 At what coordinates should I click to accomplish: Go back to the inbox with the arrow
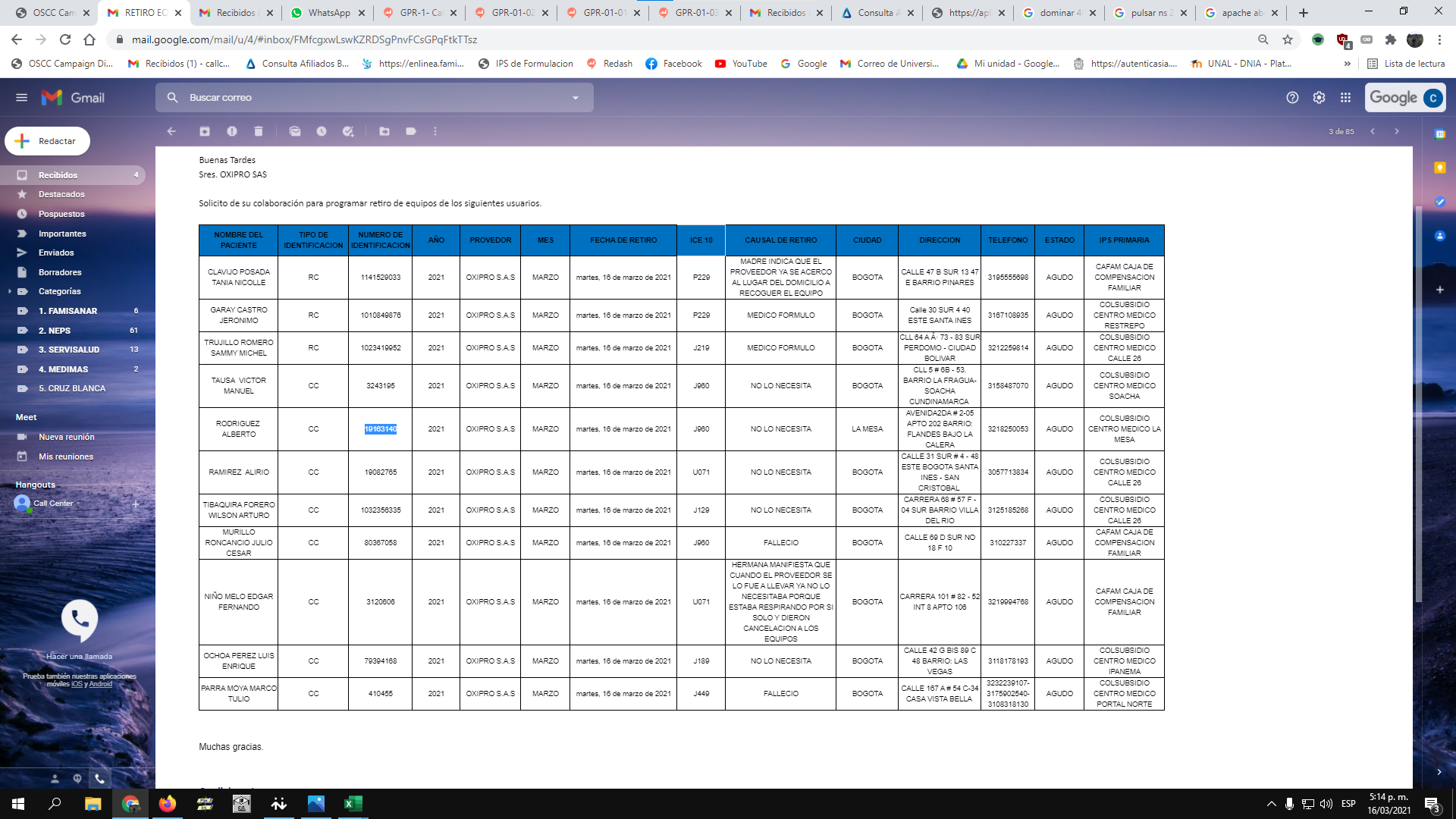[x=171, y=131]
